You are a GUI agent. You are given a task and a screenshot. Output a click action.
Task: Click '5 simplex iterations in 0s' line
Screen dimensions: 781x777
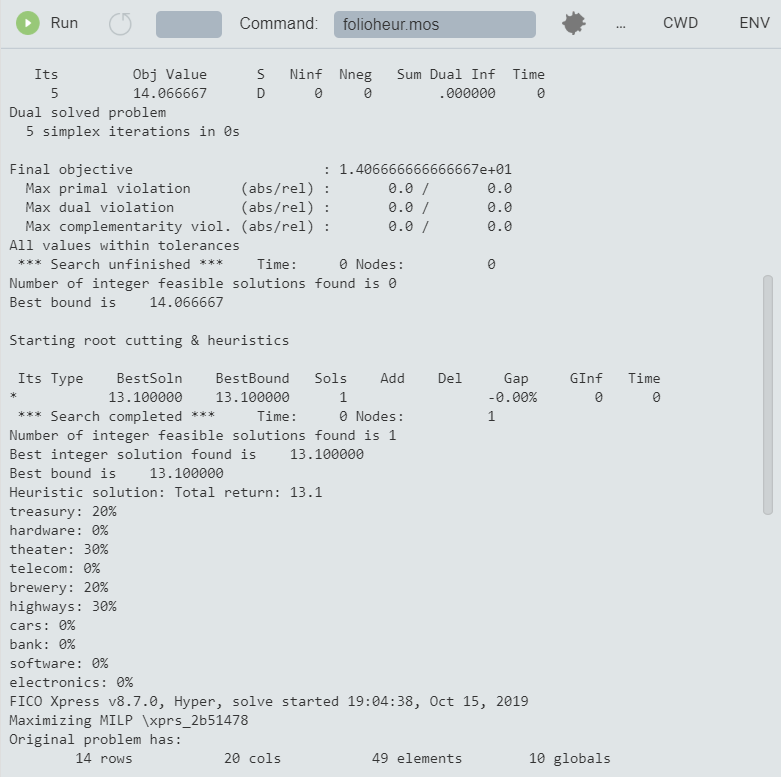pos(132,131)
